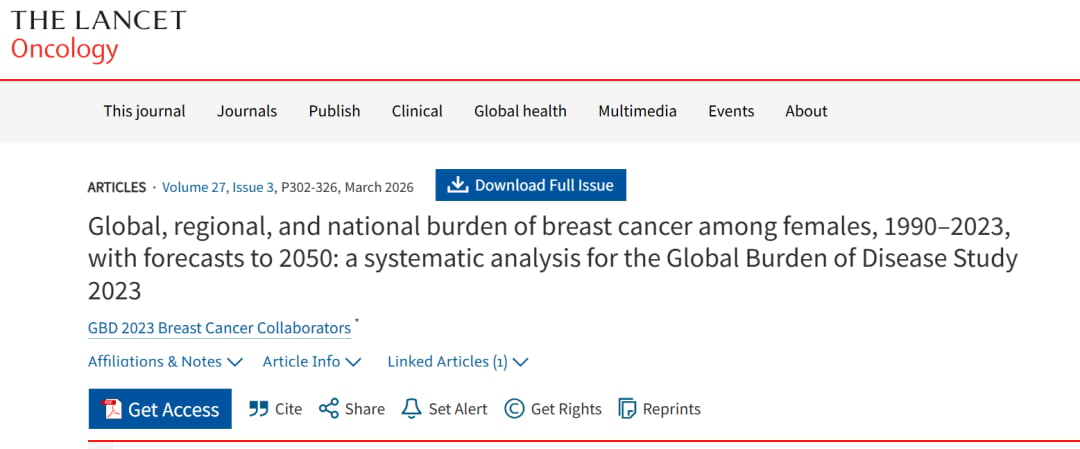This screenshot has height=449, width=1080.
Task: Open the Events menu
Action: tap(731, 111)
